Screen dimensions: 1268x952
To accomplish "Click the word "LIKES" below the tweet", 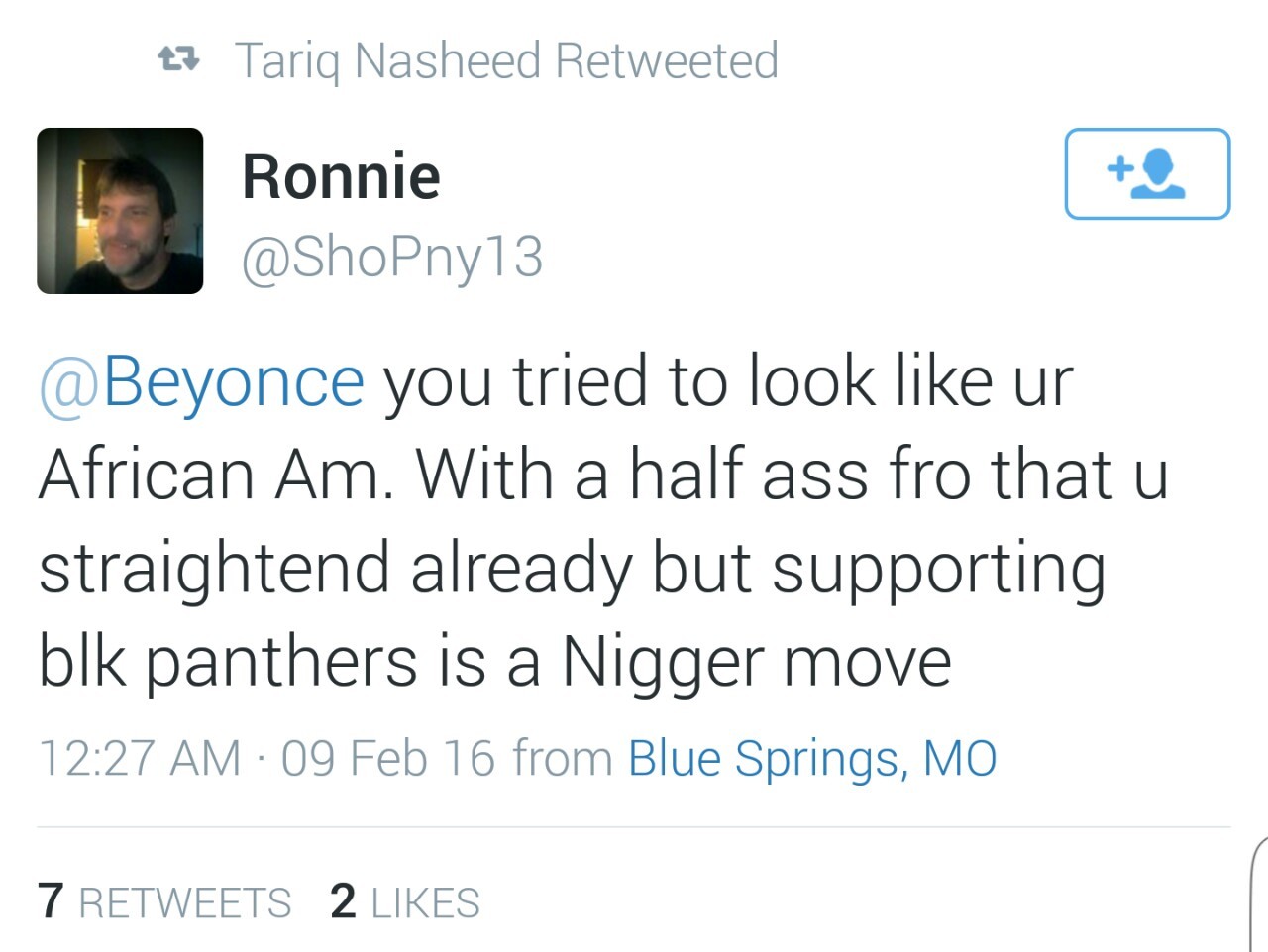I will pos(425,903).
